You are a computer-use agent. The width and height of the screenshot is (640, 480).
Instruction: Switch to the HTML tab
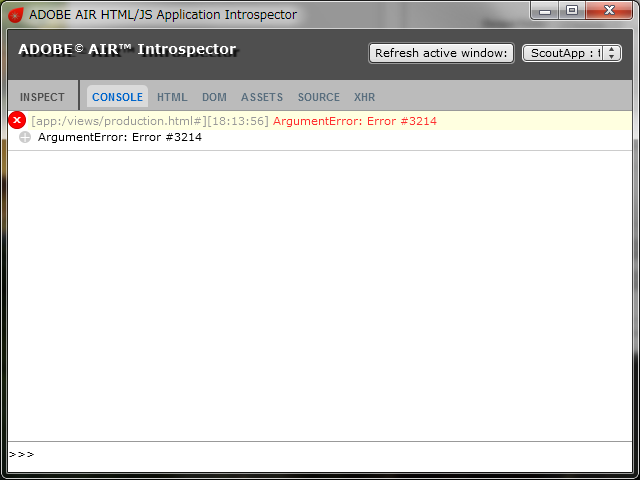point(172,97)
